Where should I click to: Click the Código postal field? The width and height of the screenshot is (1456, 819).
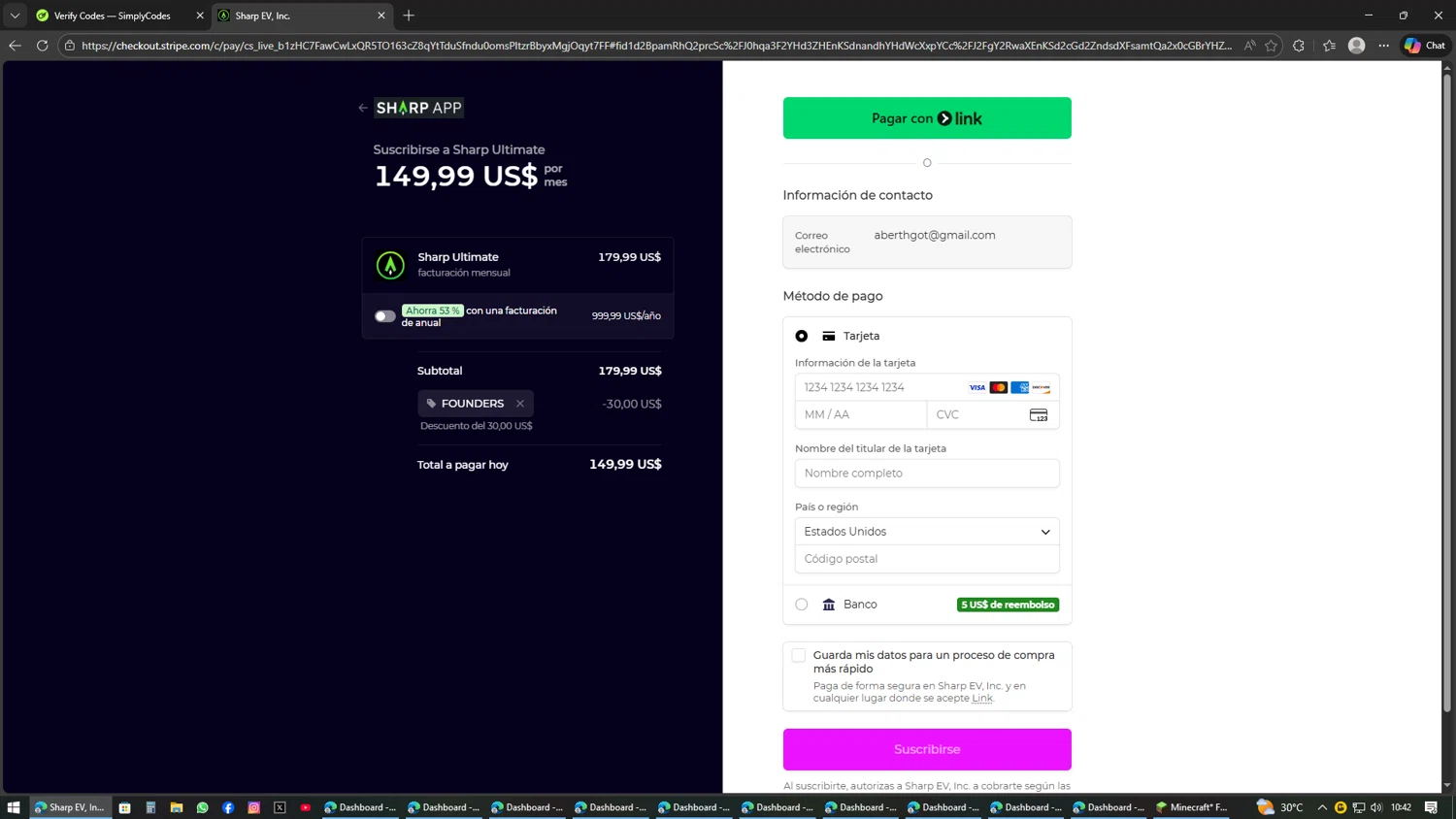click(x=927, y=559)
